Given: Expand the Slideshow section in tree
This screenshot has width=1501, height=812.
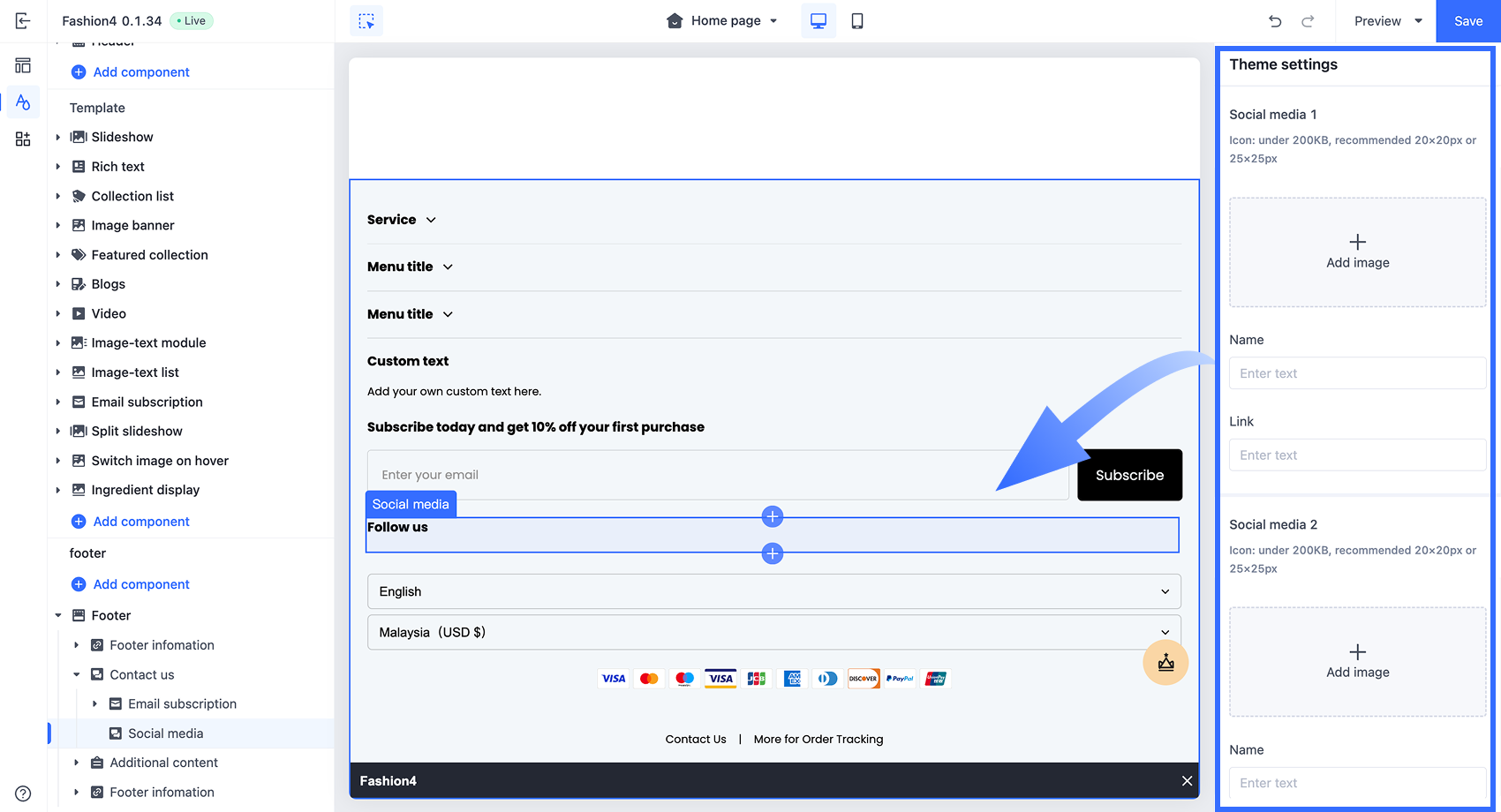Looking at the screenshot, I should (58, 137).
